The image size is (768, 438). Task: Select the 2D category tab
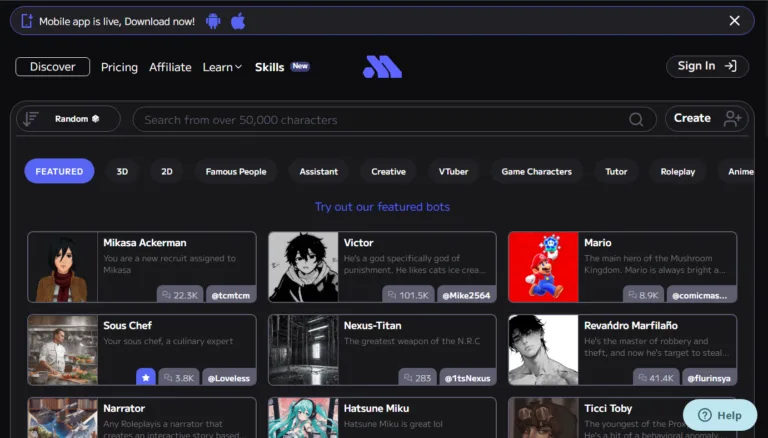coord(167,171)
